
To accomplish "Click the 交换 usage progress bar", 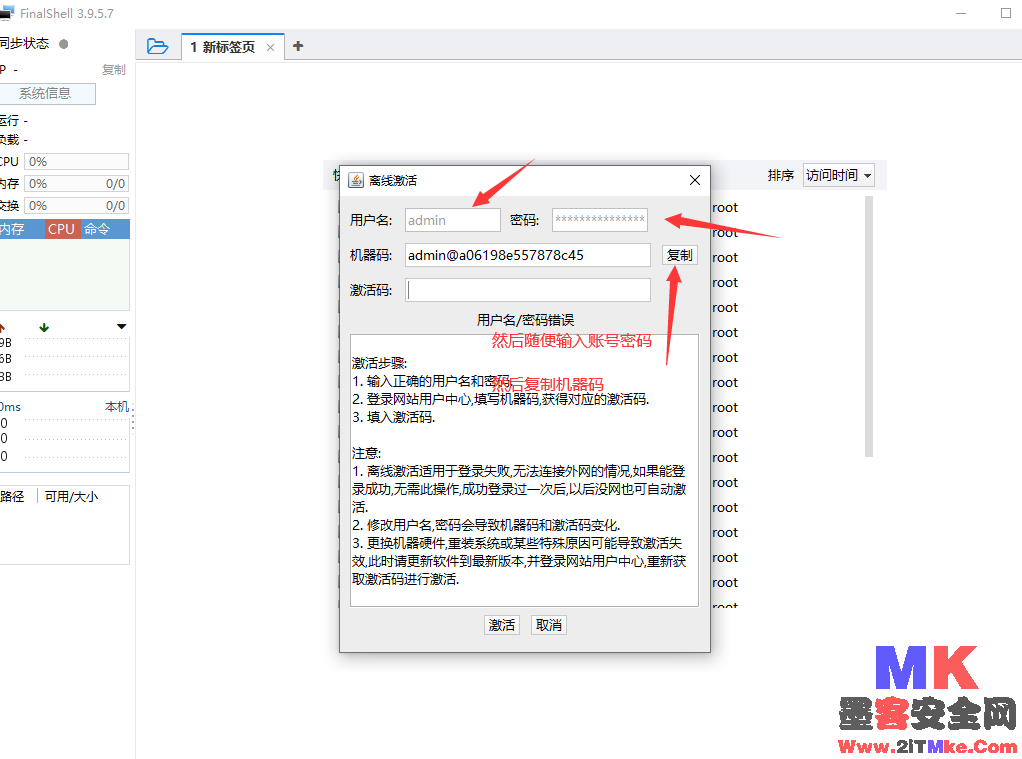I will (x=76, y=206).
